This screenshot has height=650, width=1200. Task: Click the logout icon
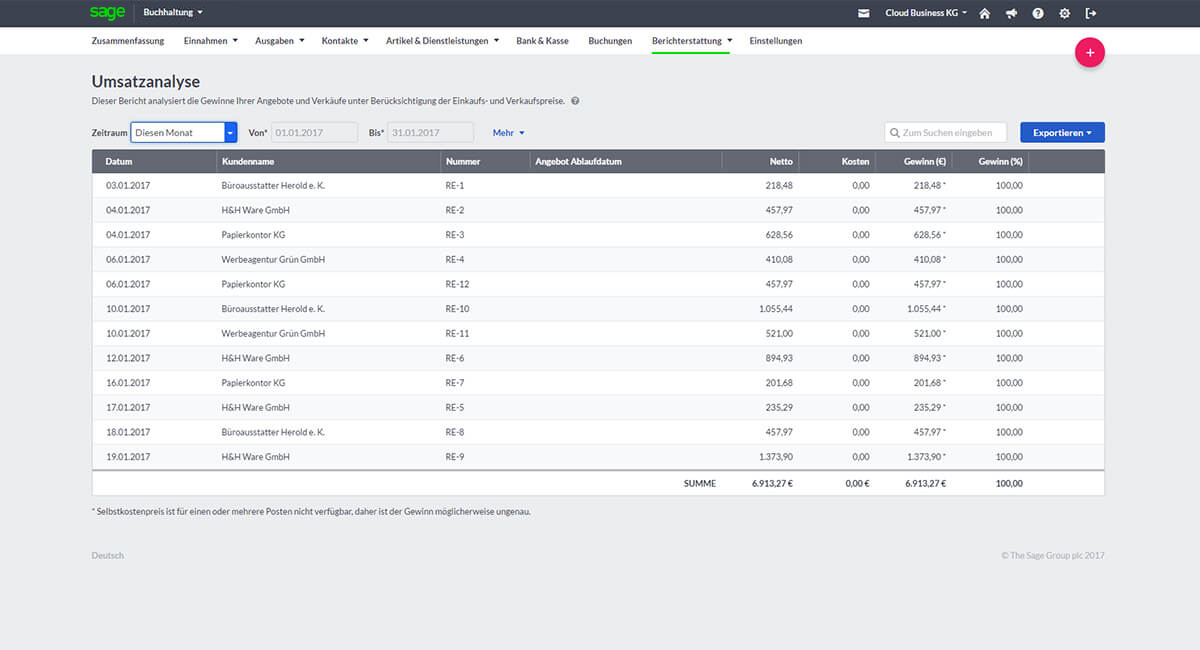[1091, 13]
